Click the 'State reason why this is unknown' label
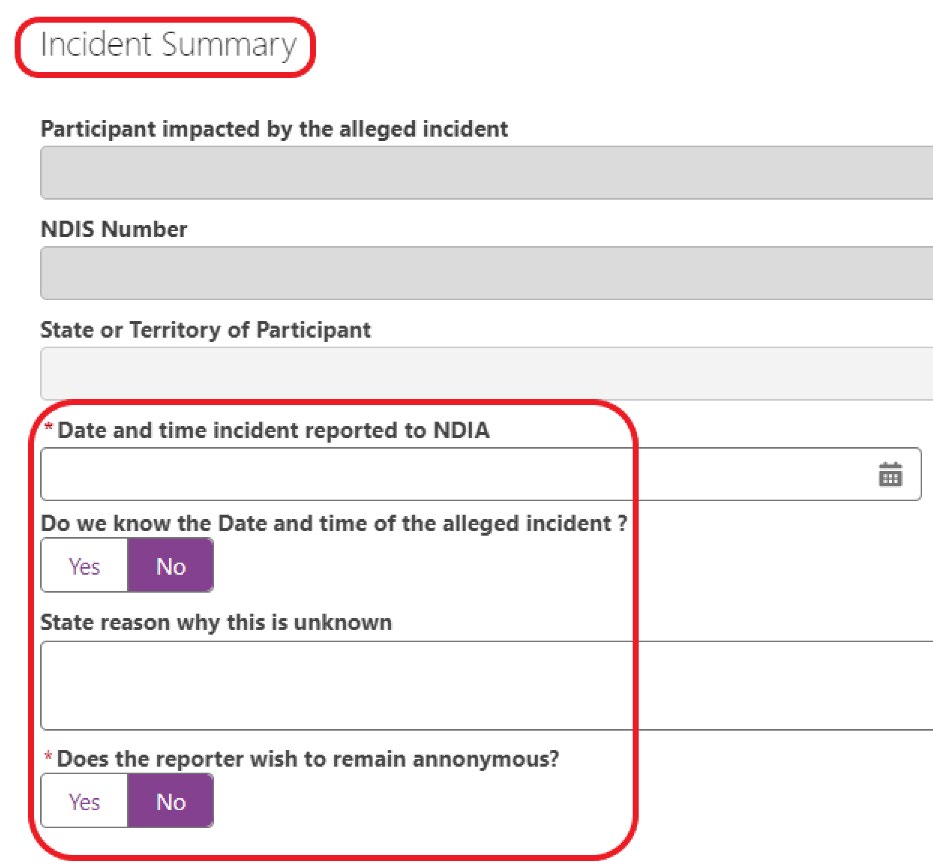The image size is (933, 866). 216,623
